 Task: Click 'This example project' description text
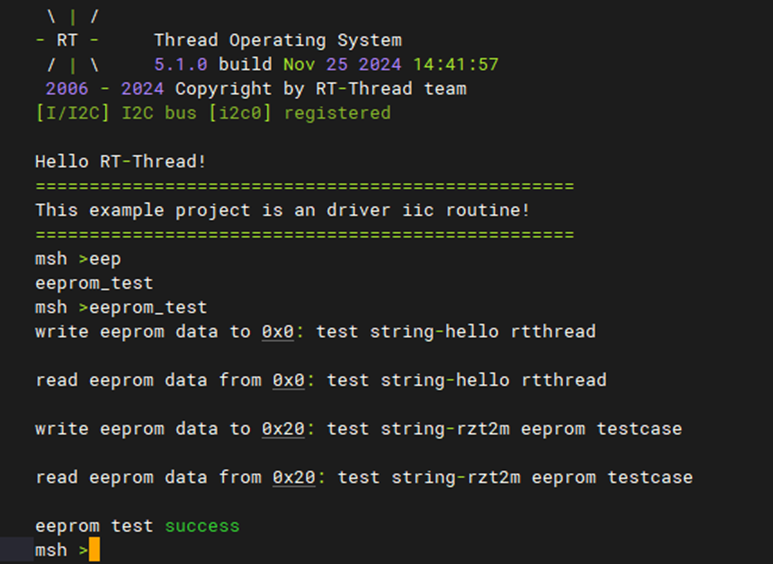pyautogui.click(x=142, y=211)
